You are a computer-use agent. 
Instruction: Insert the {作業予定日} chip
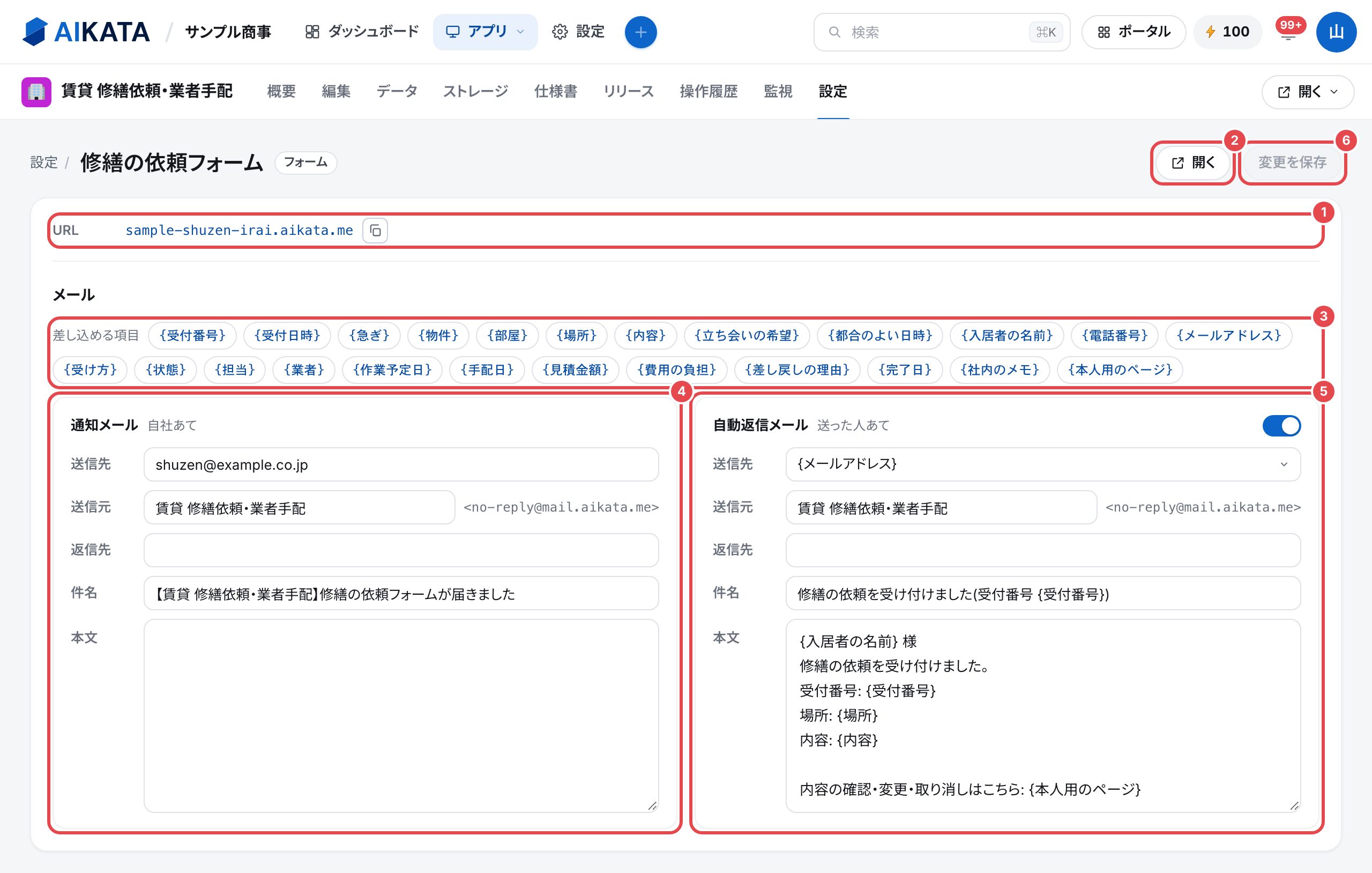coord(392,369)
